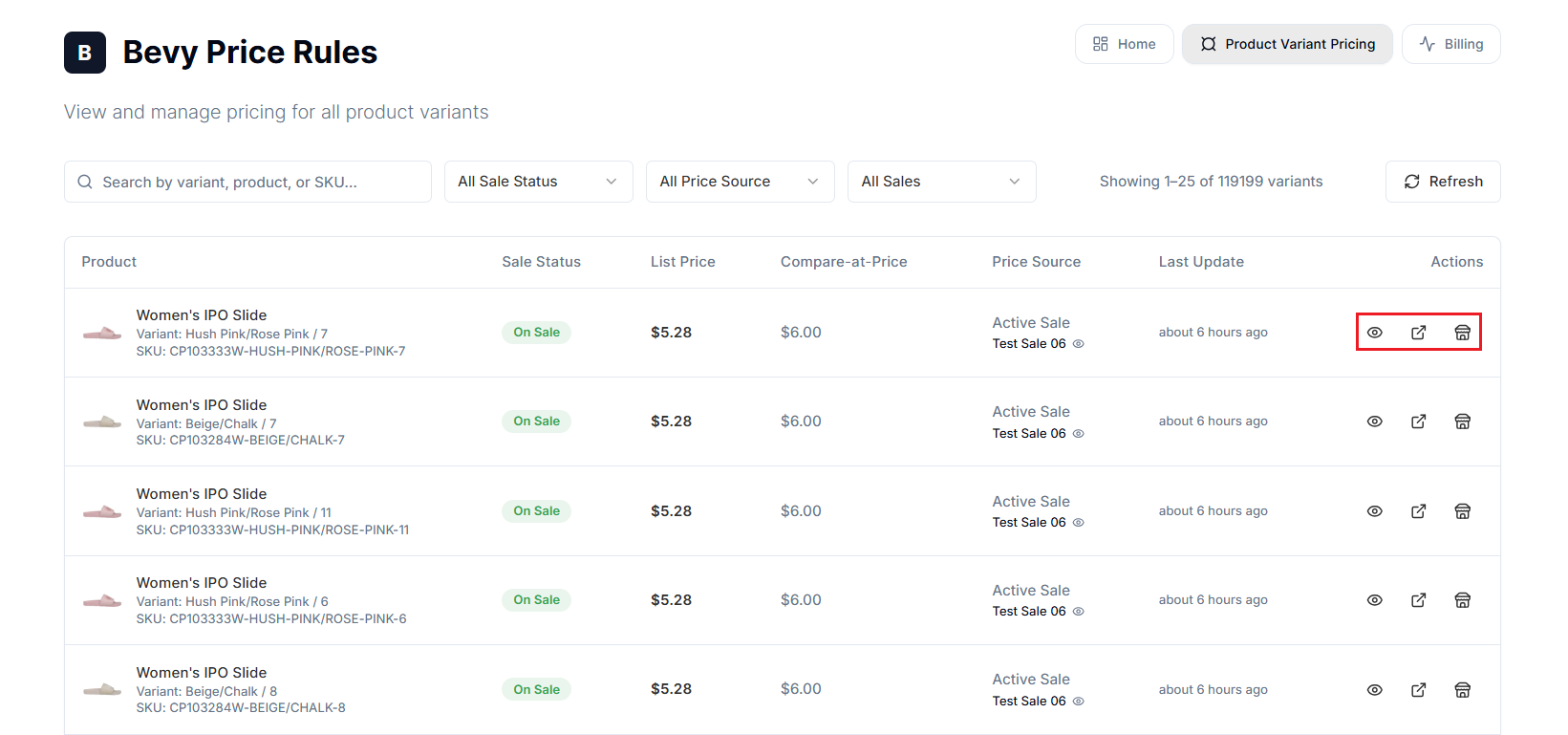This screenshot has width=1568, height=735.
Task: Click Test Sale 06 label in Rose Pink / 6 row
Action: (1029, 612)
